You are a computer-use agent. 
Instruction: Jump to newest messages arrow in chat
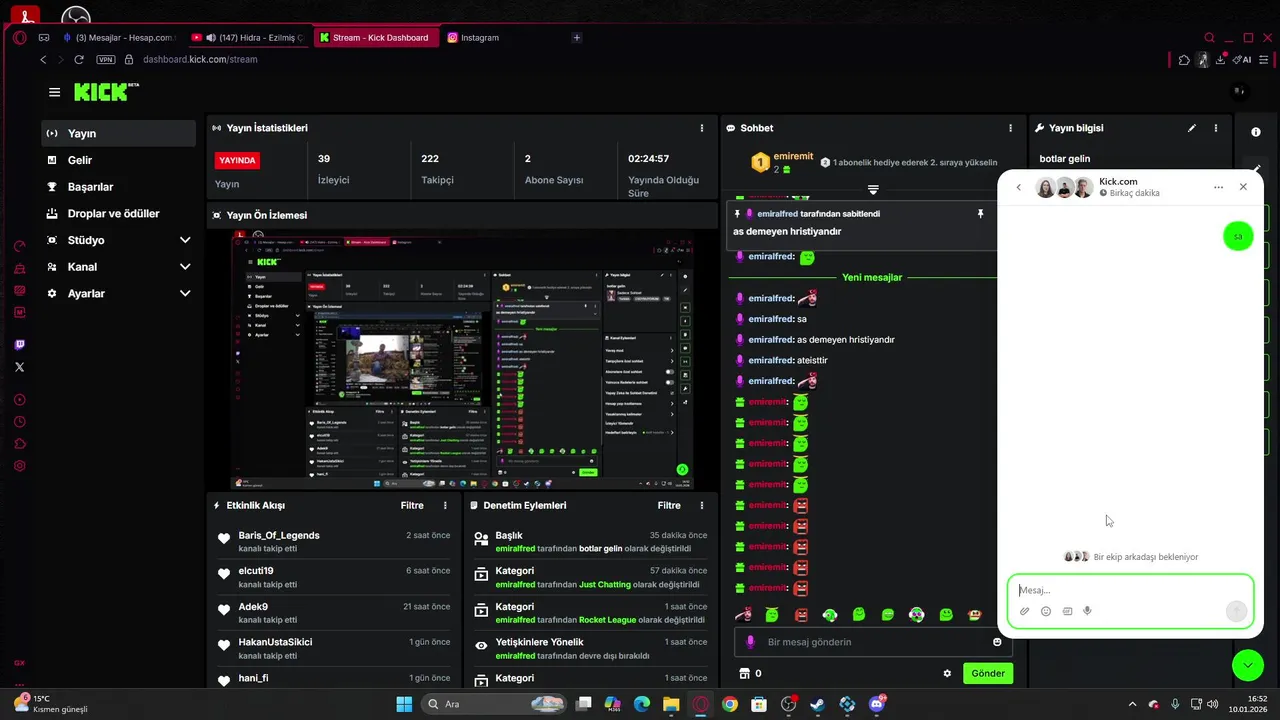pos(873,190)
